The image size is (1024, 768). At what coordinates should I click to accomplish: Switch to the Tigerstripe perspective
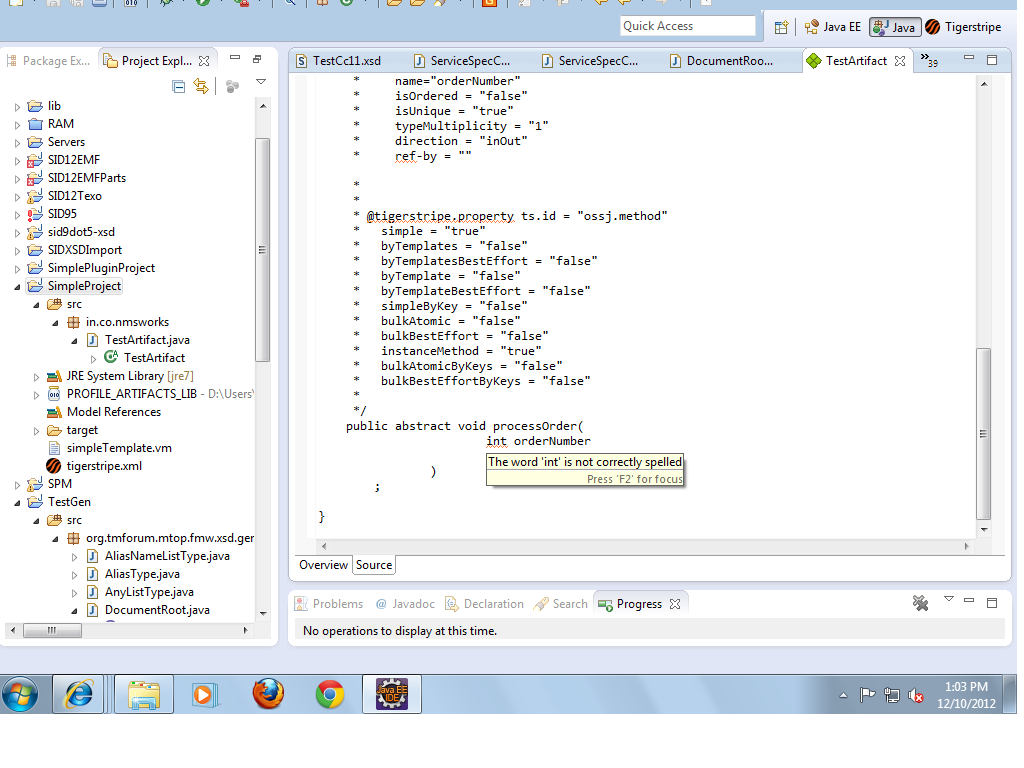point(963,27)
